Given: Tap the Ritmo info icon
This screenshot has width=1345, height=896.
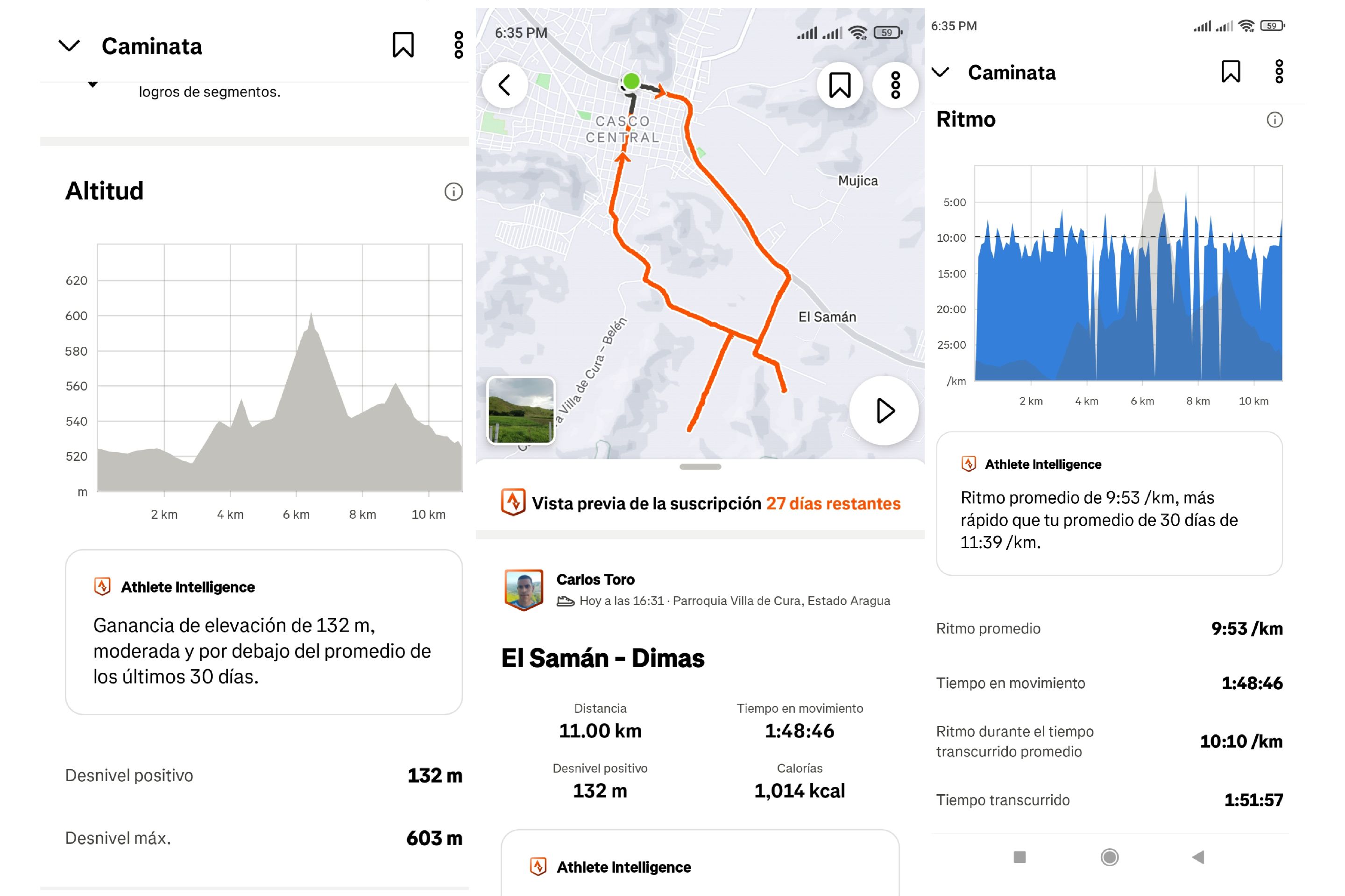Looking at the screenshot, I should [x=1274, y=120].
